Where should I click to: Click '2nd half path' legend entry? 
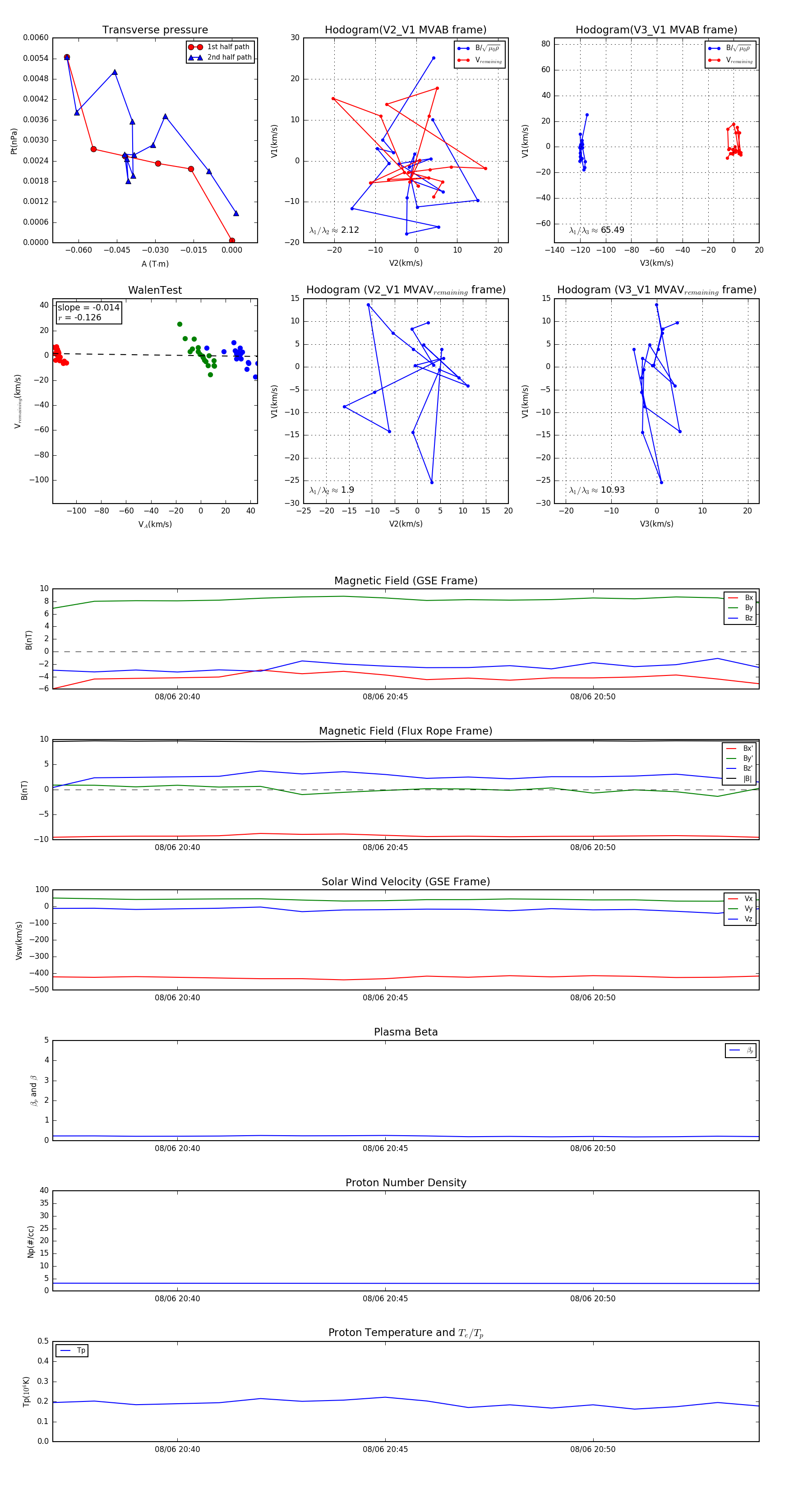pos(220,57)
